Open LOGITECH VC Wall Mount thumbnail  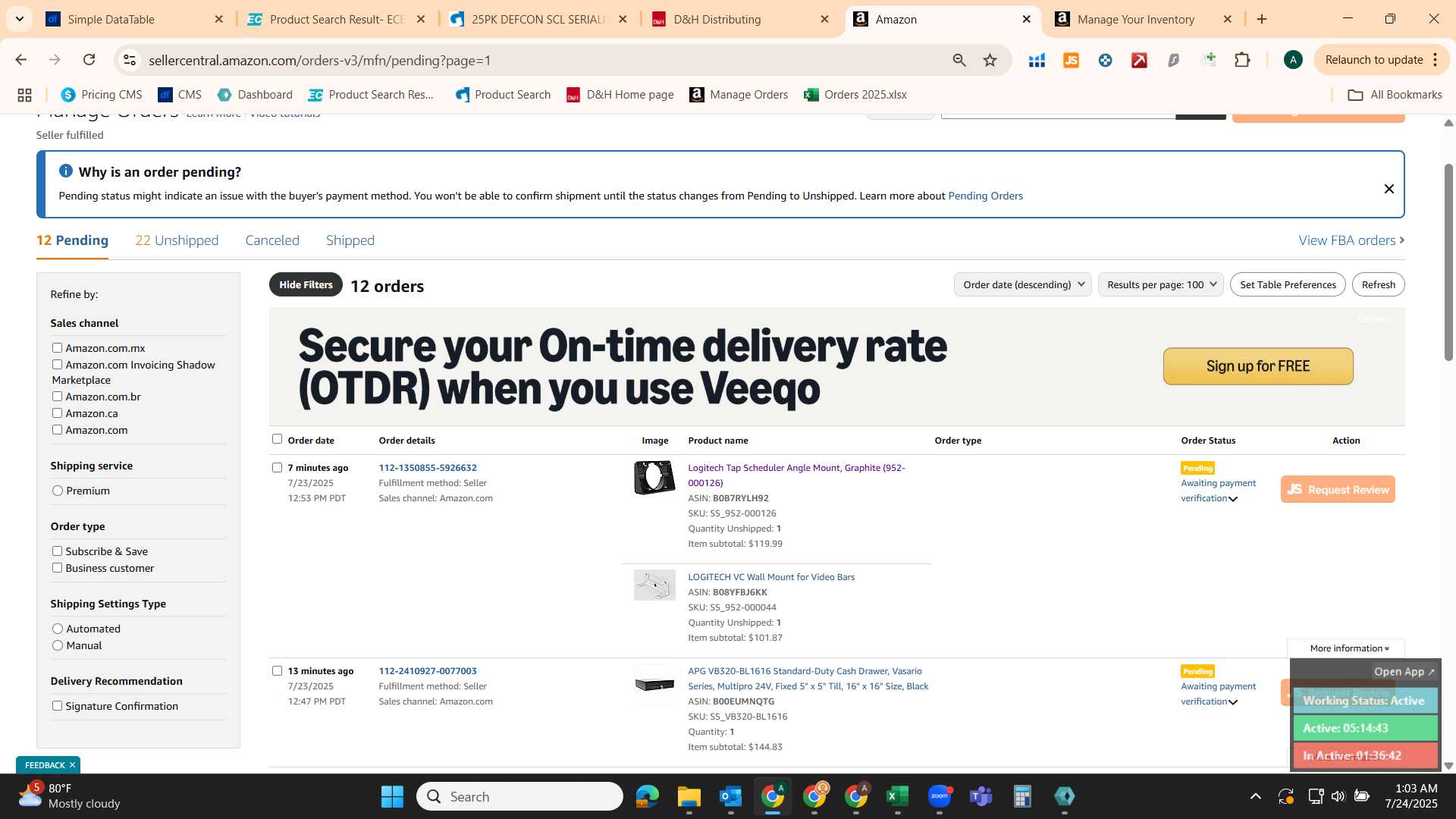coord(654,585)
